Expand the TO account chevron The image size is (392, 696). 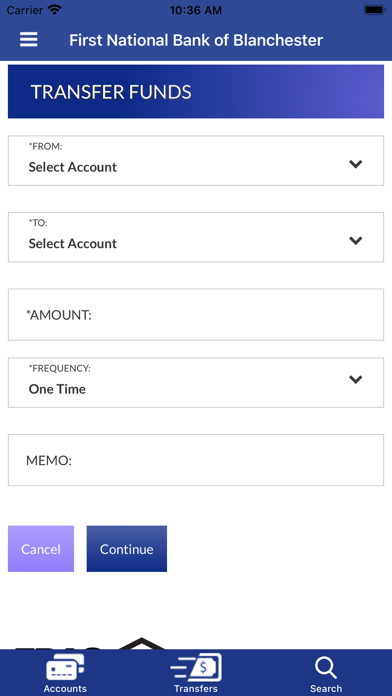356,241
